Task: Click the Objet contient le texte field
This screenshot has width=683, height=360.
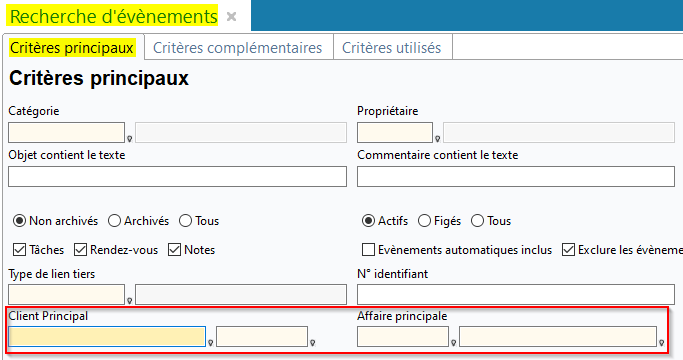Action: click(177, 177)
